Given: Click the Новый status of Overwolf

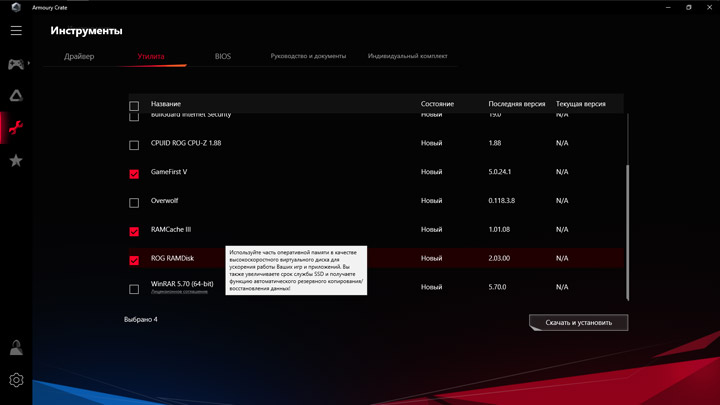Looking at the screenshot, I should [432, 201].
